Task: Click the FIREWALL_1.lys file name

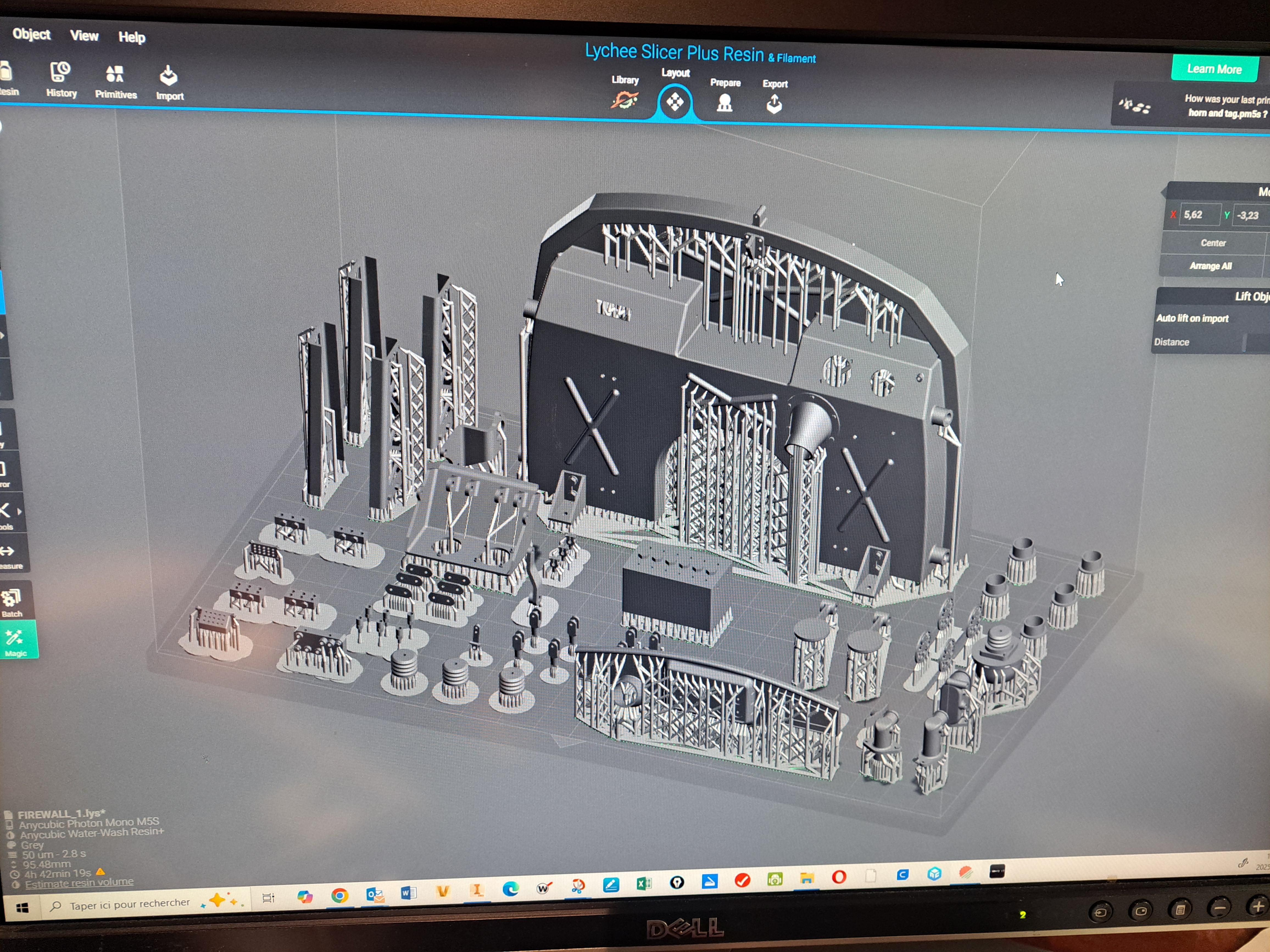Action: pyautogui.click(x=62, y=814)
